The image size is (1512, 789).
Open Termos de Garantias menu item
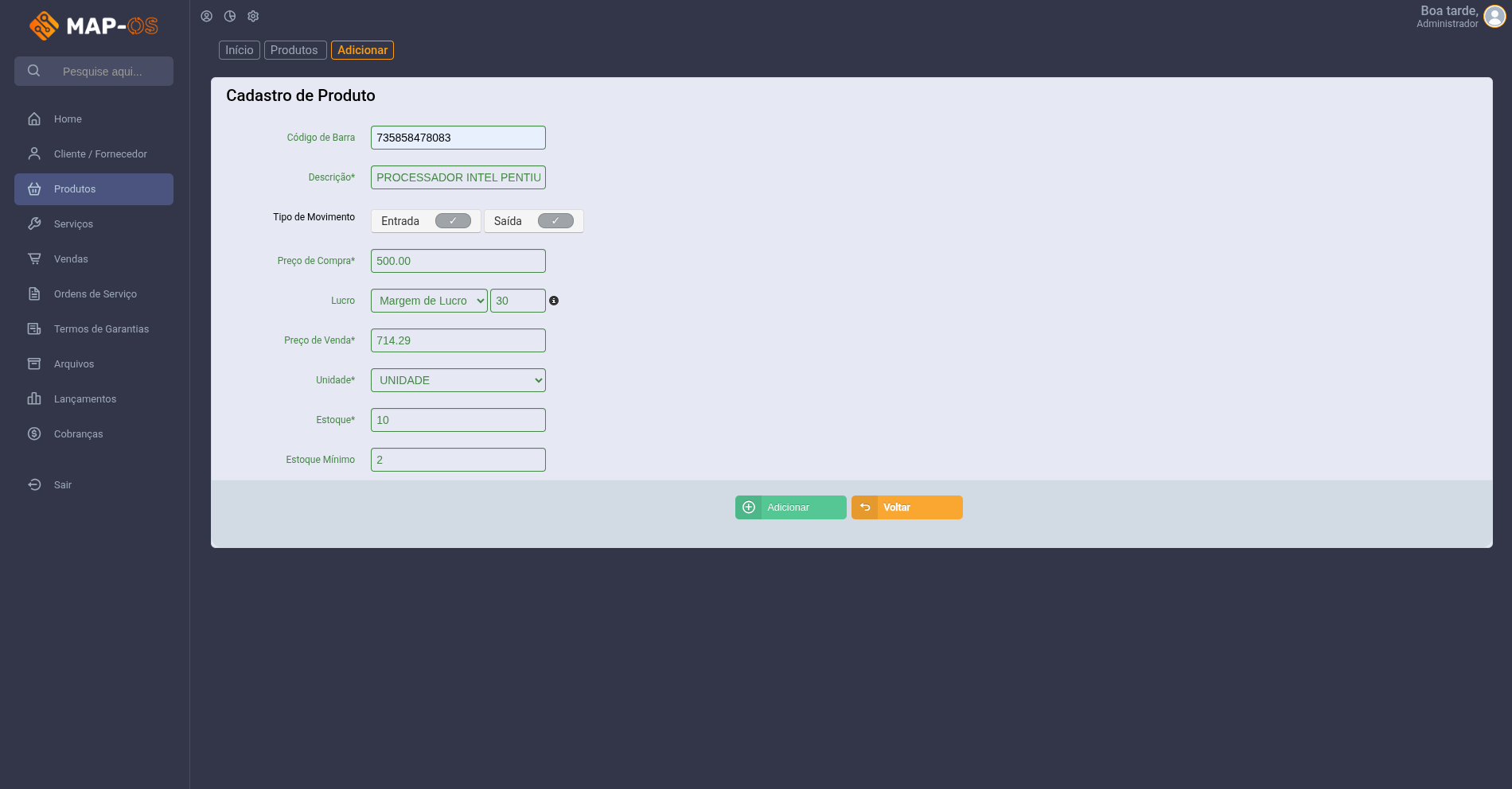94,329
